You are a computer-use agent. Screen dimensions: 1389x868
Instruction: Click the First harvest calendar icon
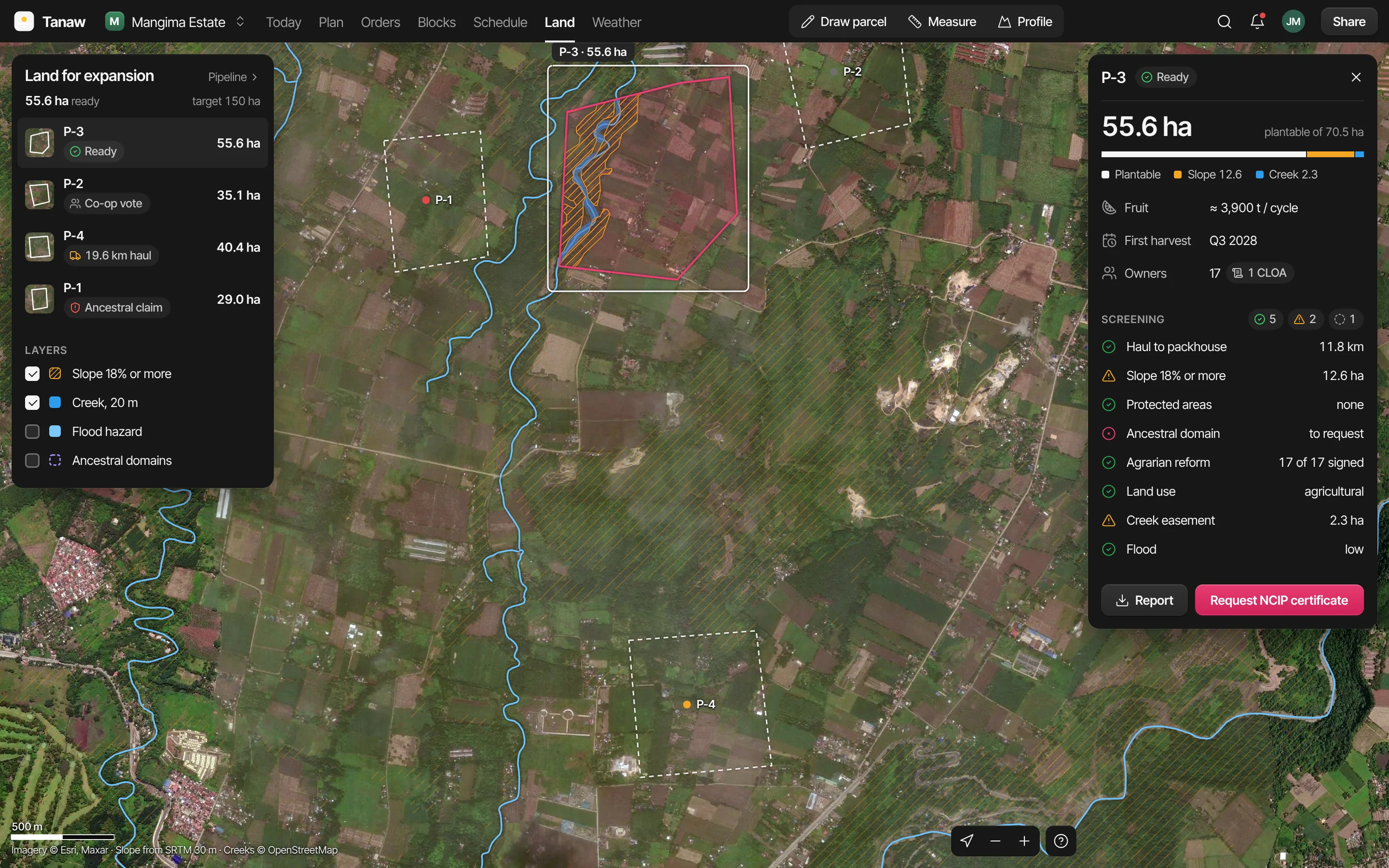pos(1109,241)
